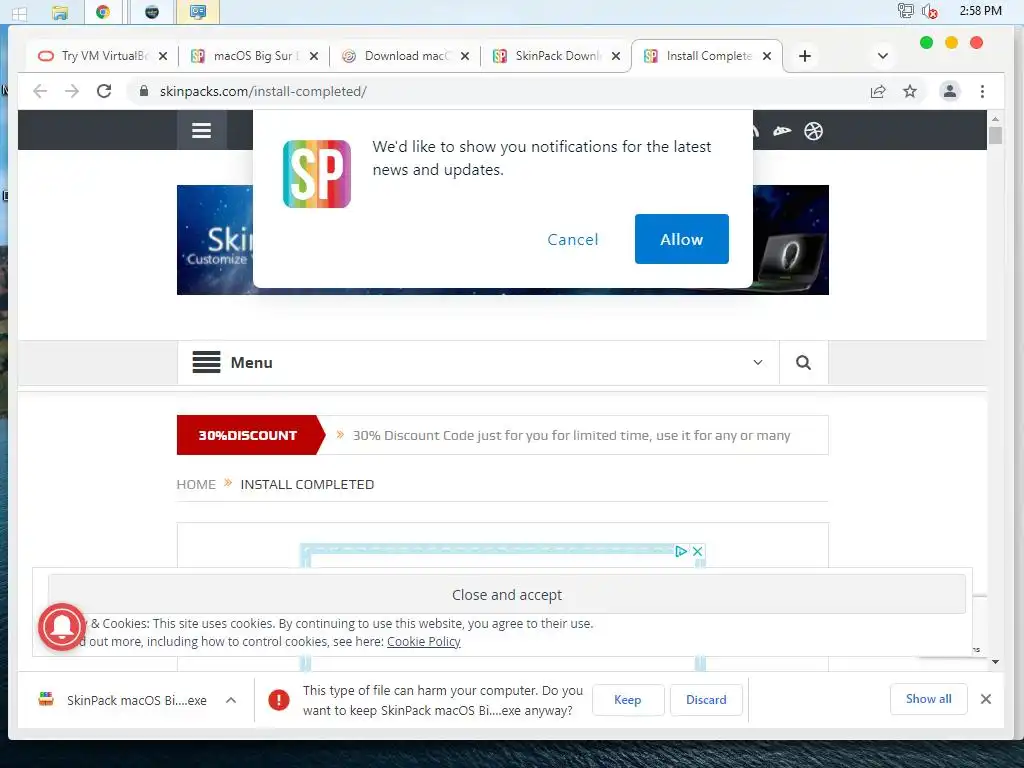Screen dimensions: 1024x768
Task: Go forward with the browser forward arrow
Action: (x=72, y=91)
